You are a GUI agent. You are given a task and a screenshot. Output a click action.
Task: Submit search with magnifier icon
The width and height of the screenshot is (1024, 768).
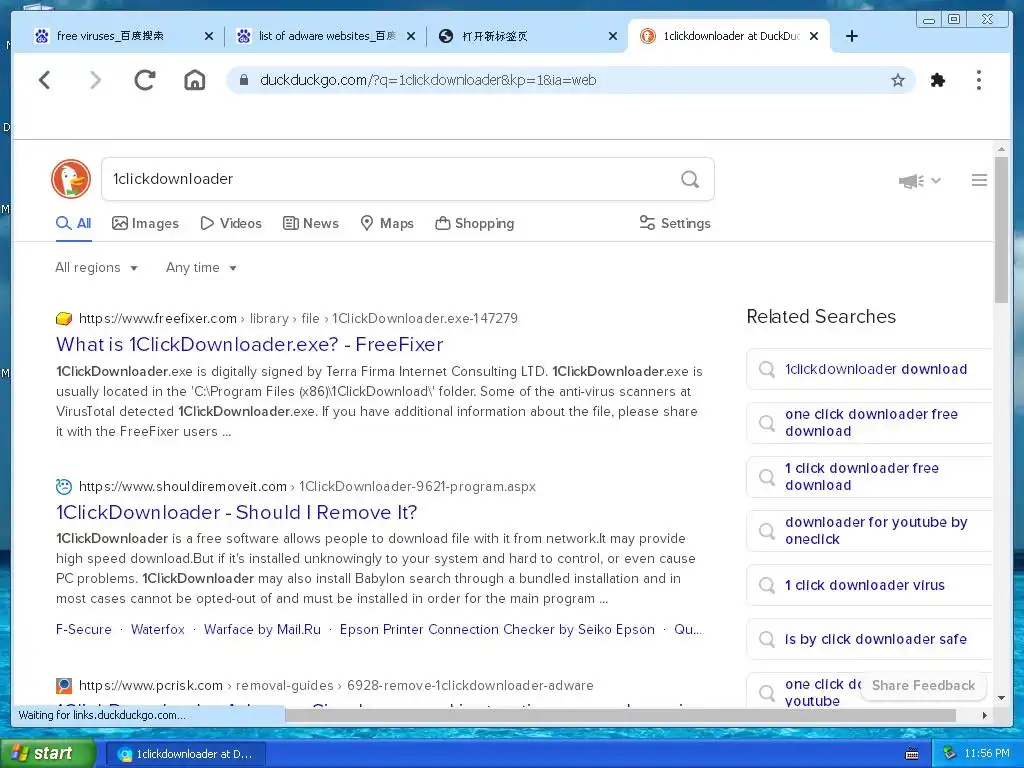click(690, 179)
